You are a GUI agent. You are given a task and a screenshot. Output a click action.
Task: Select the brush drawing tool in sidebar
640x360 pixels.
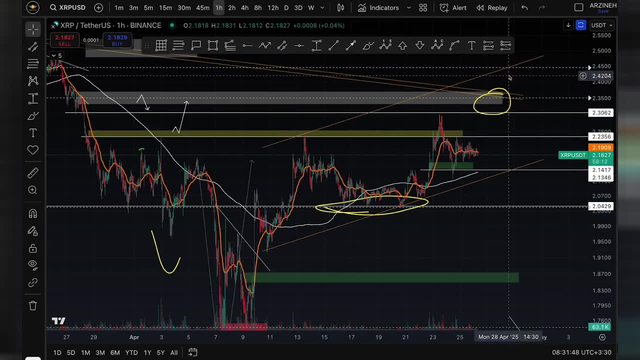tap(33, 116)
